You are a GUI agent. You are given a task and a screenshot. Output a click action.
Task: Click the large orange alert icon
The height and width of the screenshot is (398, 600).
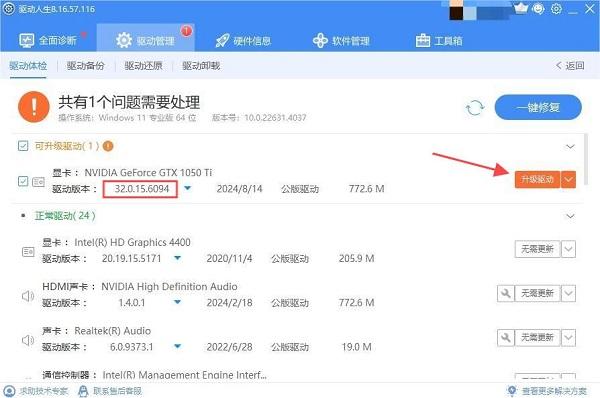click(34, 107)
